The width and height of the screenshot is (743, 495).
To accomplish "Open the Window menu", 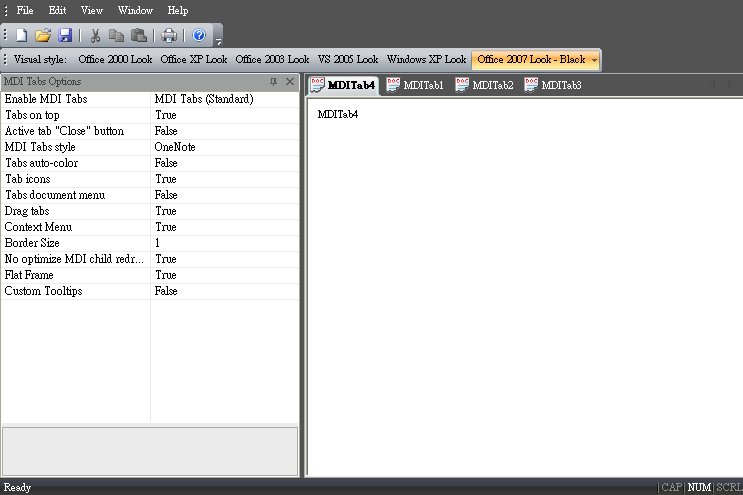I will point(135,10).
